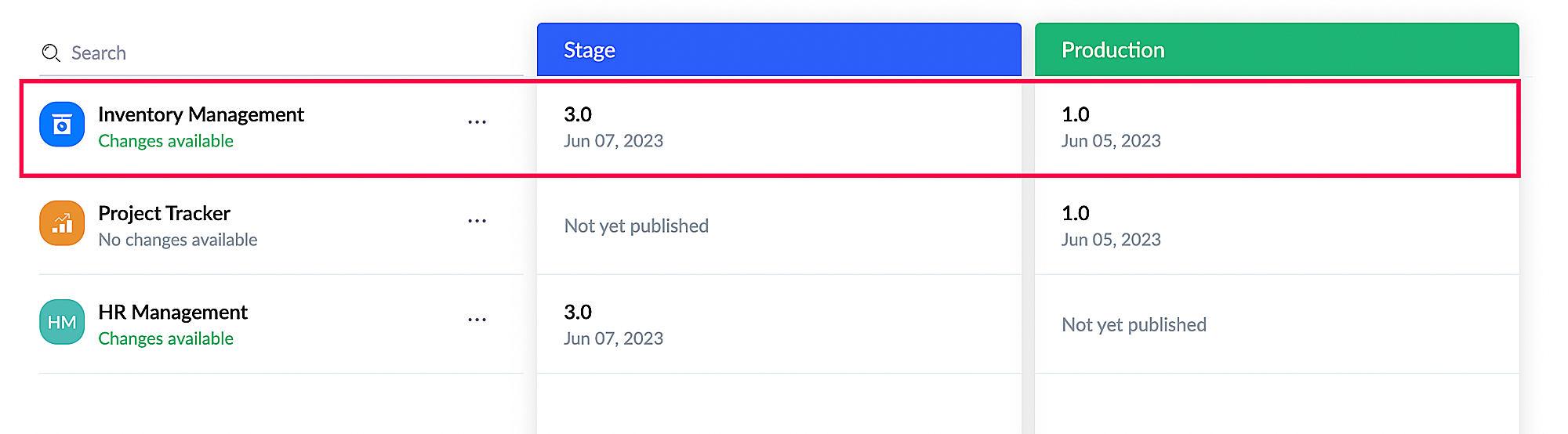Open the HR Management app name
Viewport: 1568px width, 434px height.
coord(172,312)
